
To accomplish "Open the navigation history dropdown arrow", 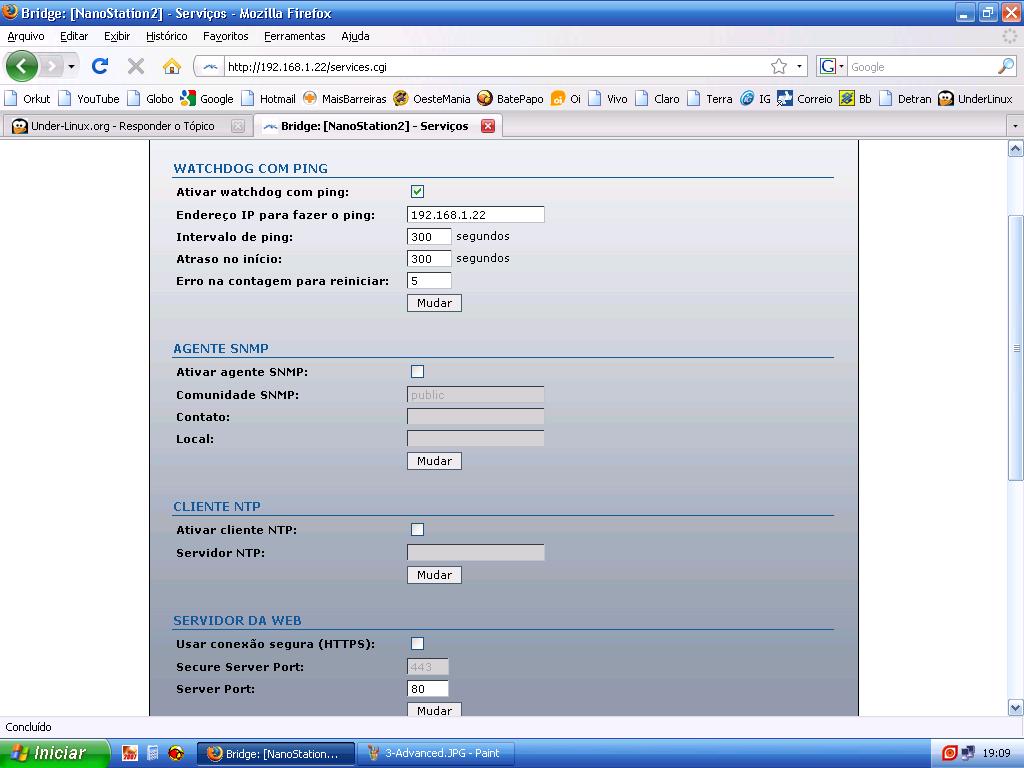I will (x=71, y=66).
